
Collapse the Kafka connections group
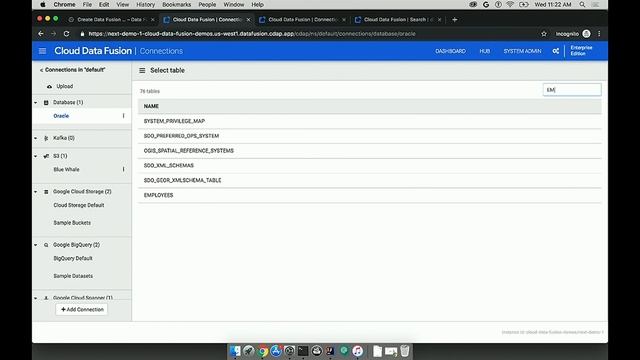click(x=36, y=138)
